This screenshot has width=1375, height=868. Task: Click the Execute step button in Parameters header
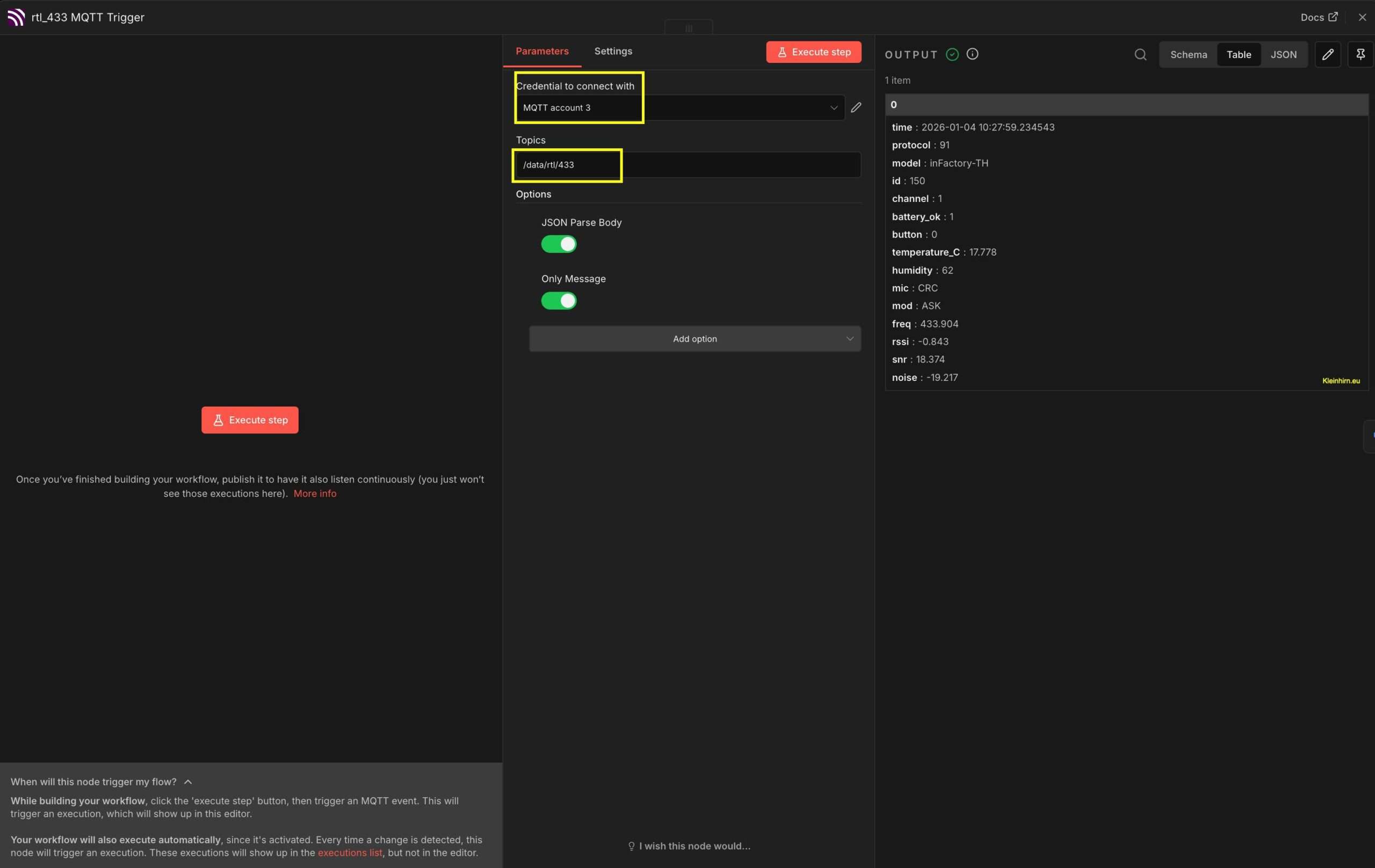[x=813, y=52]
